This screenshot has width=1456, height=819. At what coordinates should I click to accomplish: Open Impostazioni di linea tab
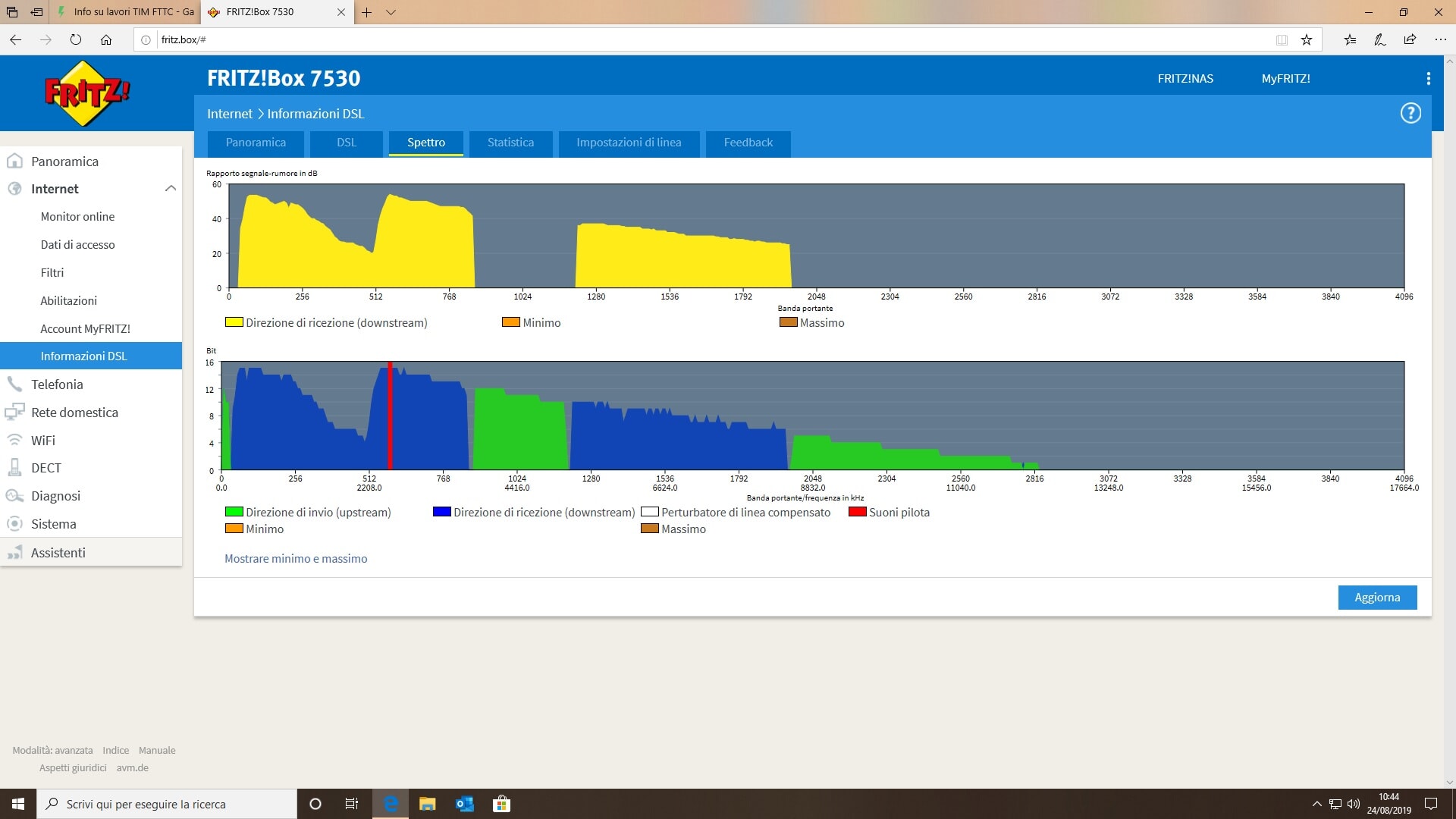(x=628, y=143)
